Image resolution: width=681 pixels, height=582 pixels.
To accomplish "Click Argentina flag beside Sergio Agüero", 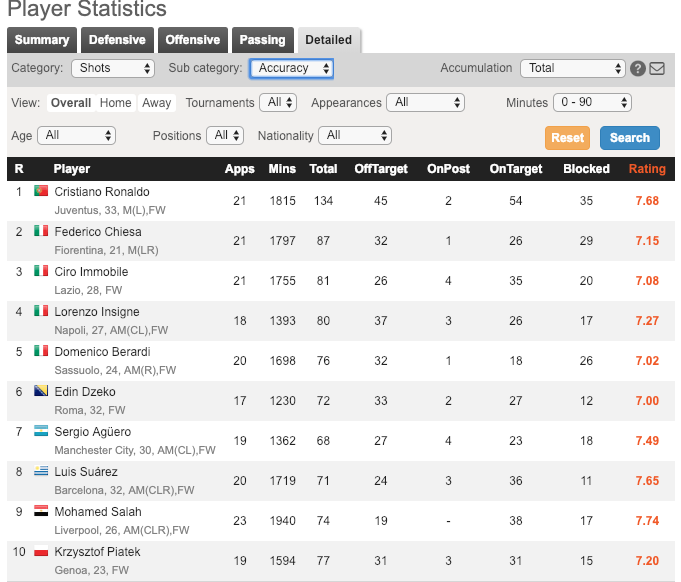I will pos(41,431).
